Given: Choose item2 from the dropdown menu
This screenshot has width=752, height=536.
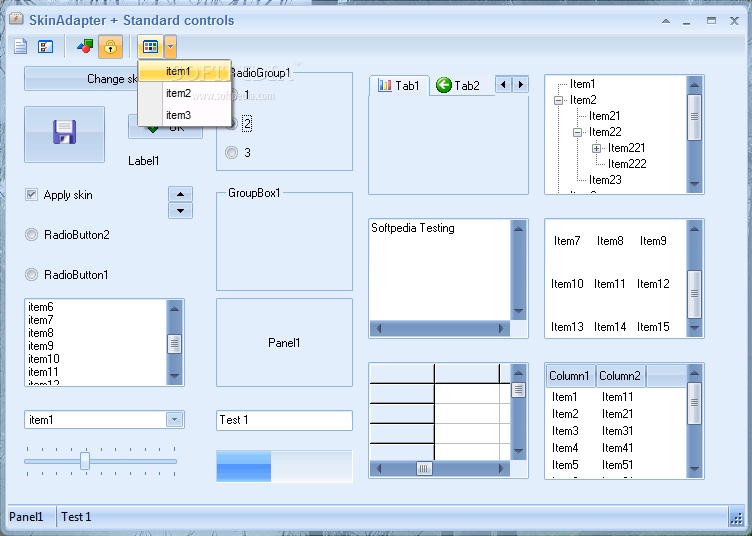Looking at the screenshot, I should [185, 93].
